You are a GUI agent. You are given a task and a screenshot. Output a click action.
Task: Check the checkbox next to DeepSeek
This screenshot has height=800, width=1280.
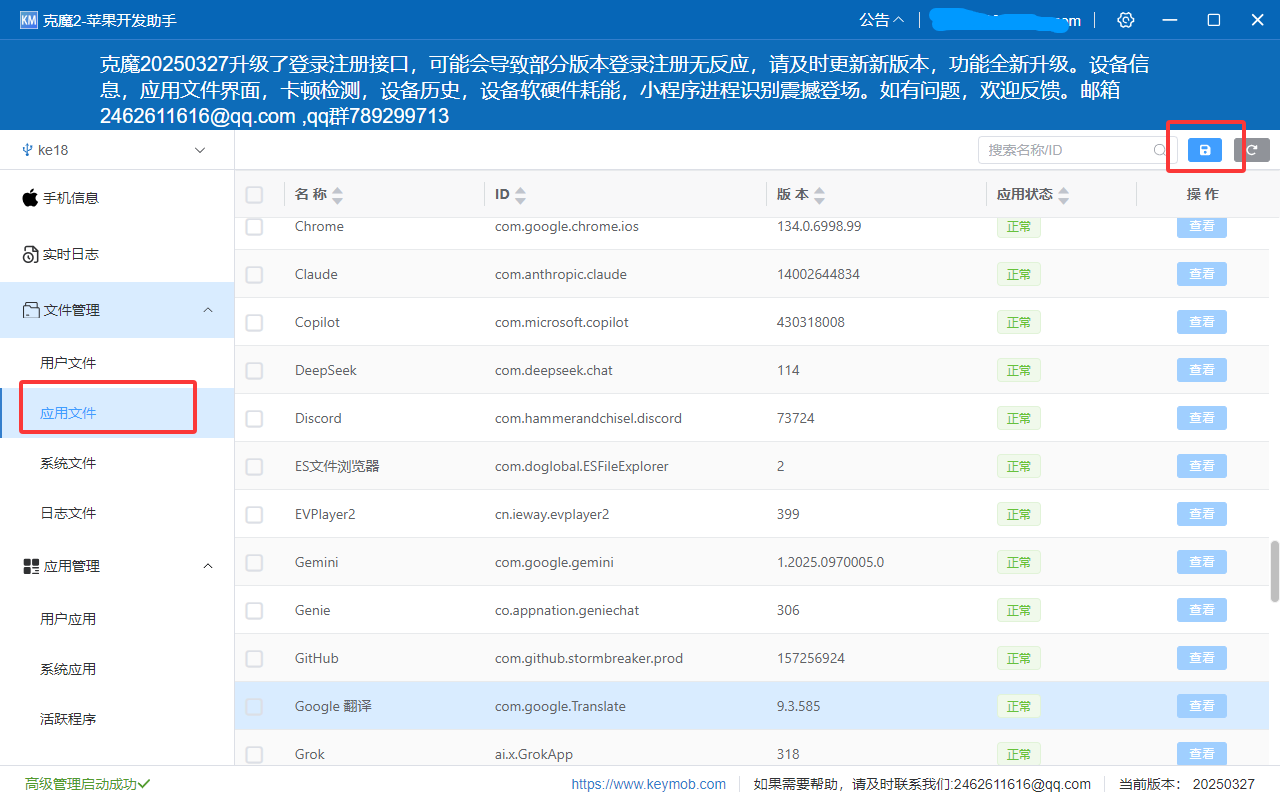(254, 370)
